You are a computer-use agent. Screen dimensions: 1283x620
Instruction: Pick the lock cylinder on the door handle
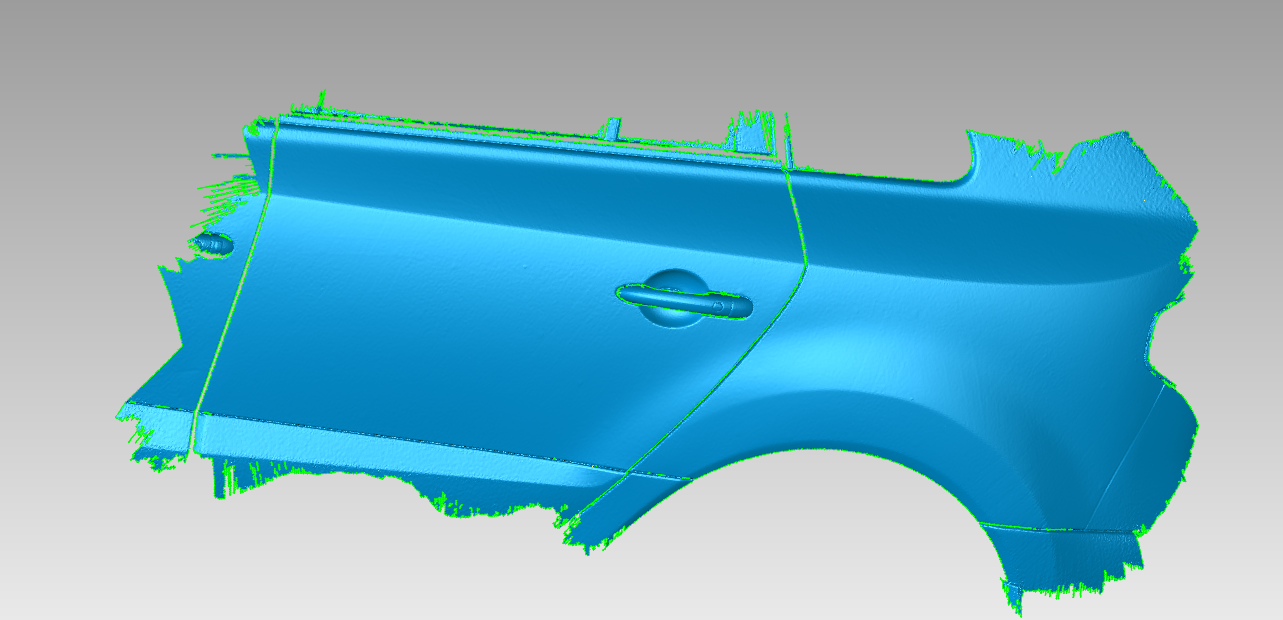pyautogui.click(x=718, y=305)
